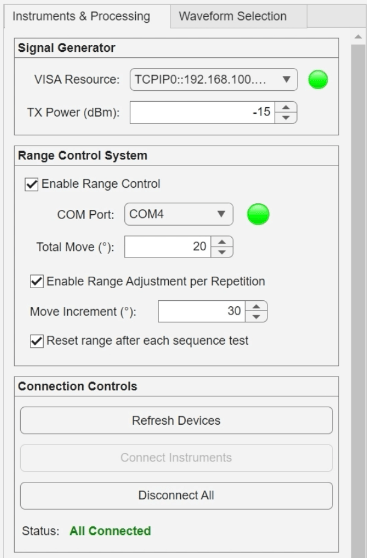The width and height of the screenshot is (367, 558).
Task: Toggle Enable Range Adjustment per Repetition
Action: pos(37,281)
